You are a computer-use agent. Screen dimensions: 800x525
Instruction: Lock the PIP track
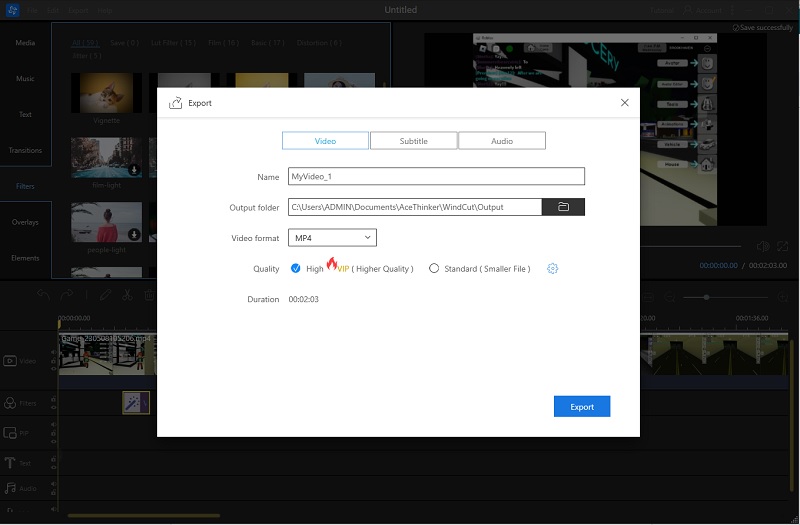54,433
